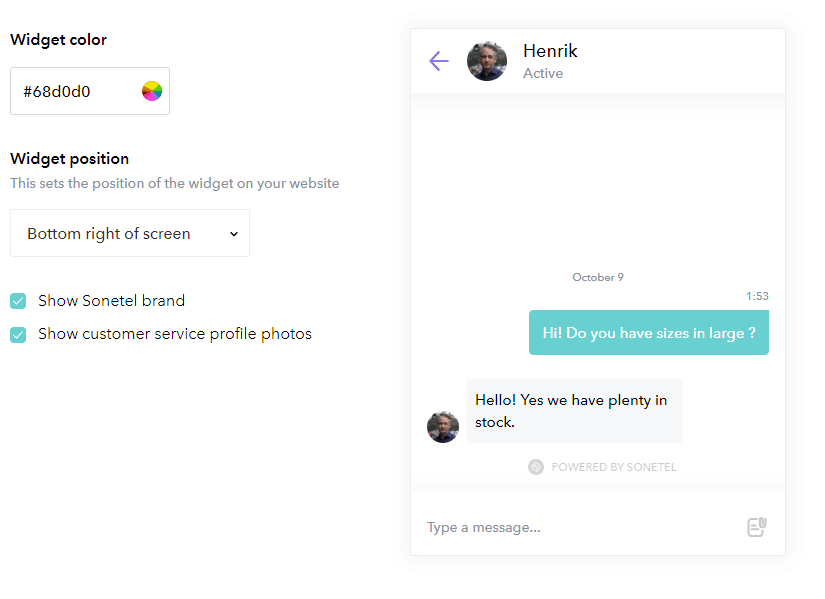Click the Sonetel logo icon in footer
The width and height of the screenshot is (825, 599).
[x=536, y=467]
